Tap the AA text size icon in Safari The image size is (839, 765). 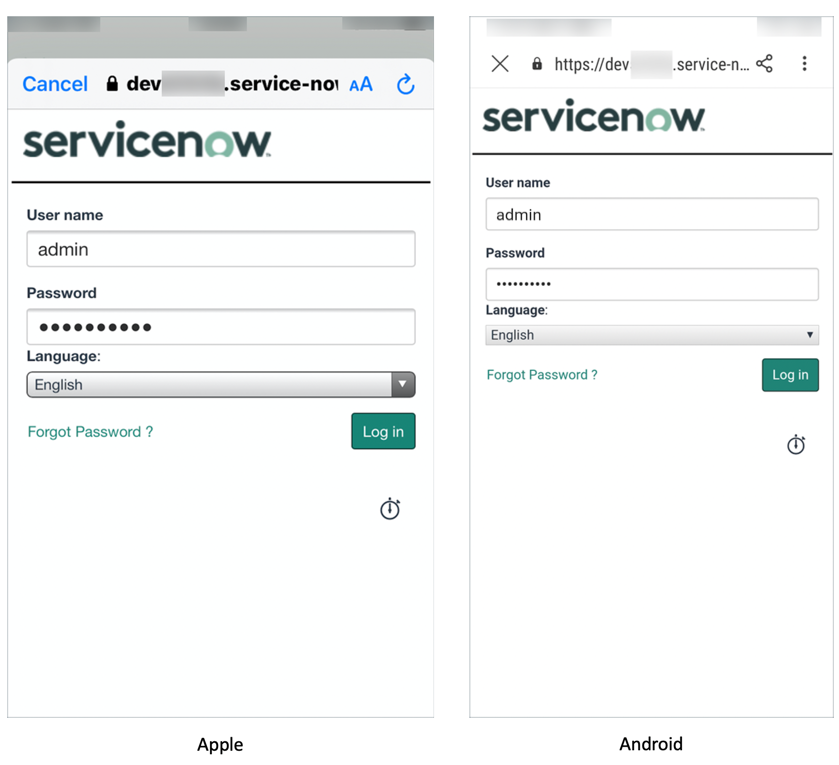361,84
